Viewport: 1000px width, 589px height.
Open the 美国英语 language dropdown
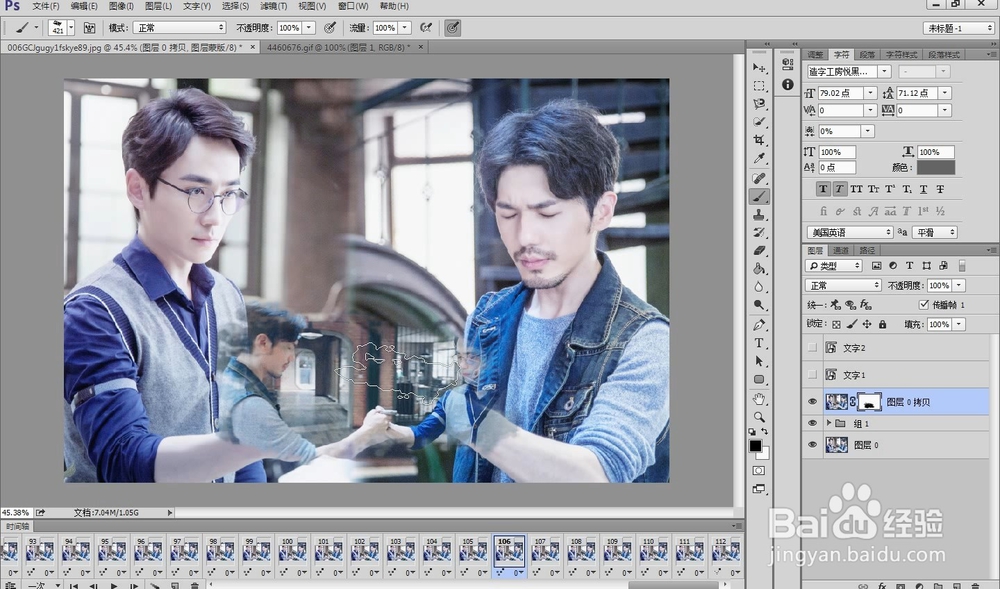[x=850, y=232]
